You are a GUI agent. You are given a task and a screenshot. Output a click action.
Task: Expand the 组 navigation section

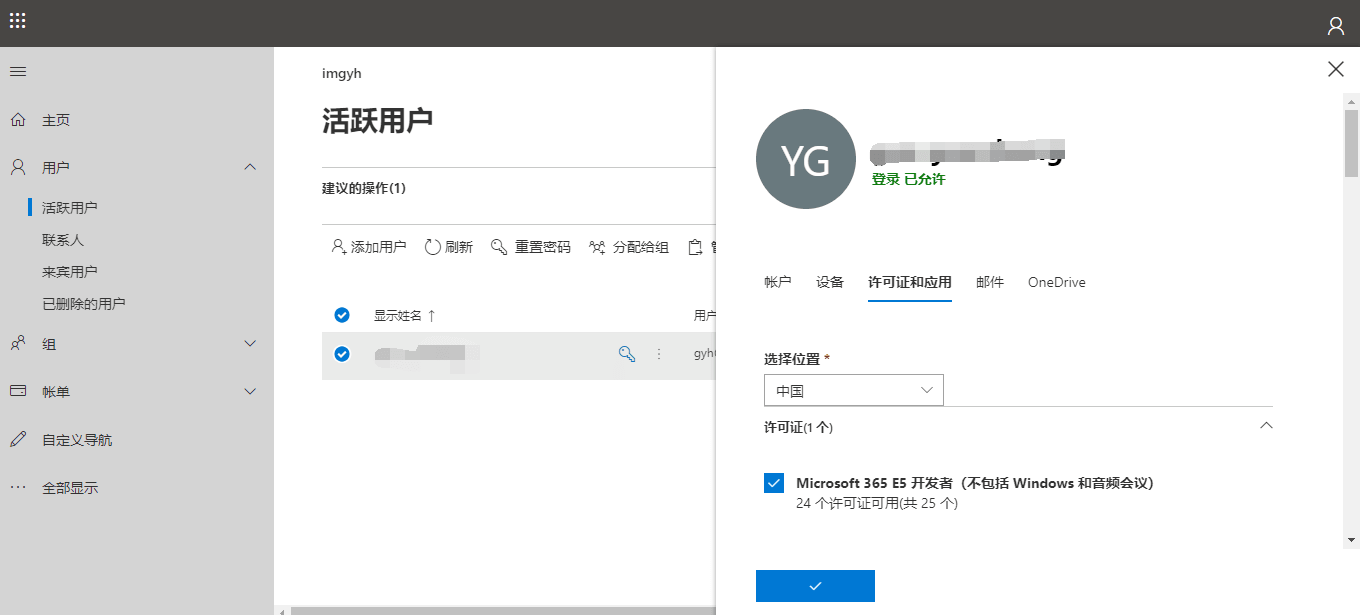coord(251,344)
